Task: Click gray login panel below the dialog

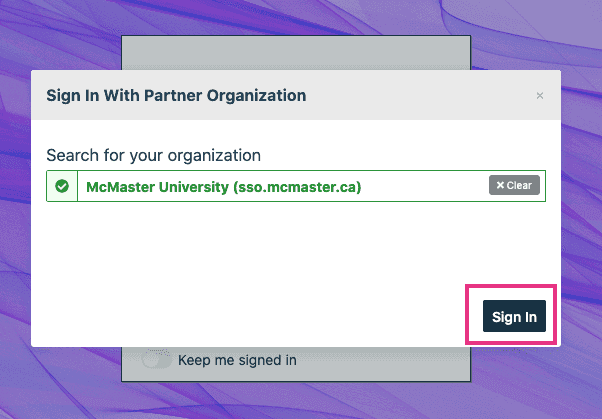Action: [x=400, y=364]
